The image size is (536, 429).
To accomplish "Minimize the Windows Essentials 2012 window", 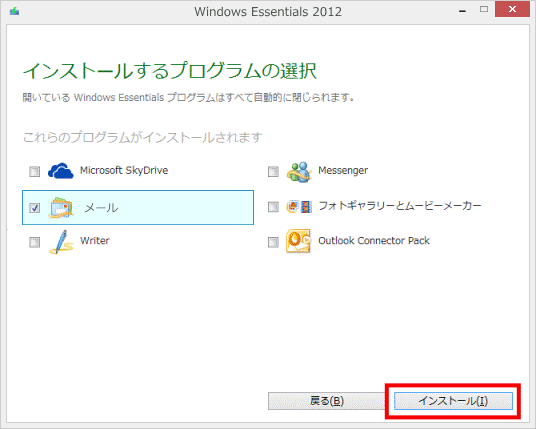I will (x=462, y=11).
